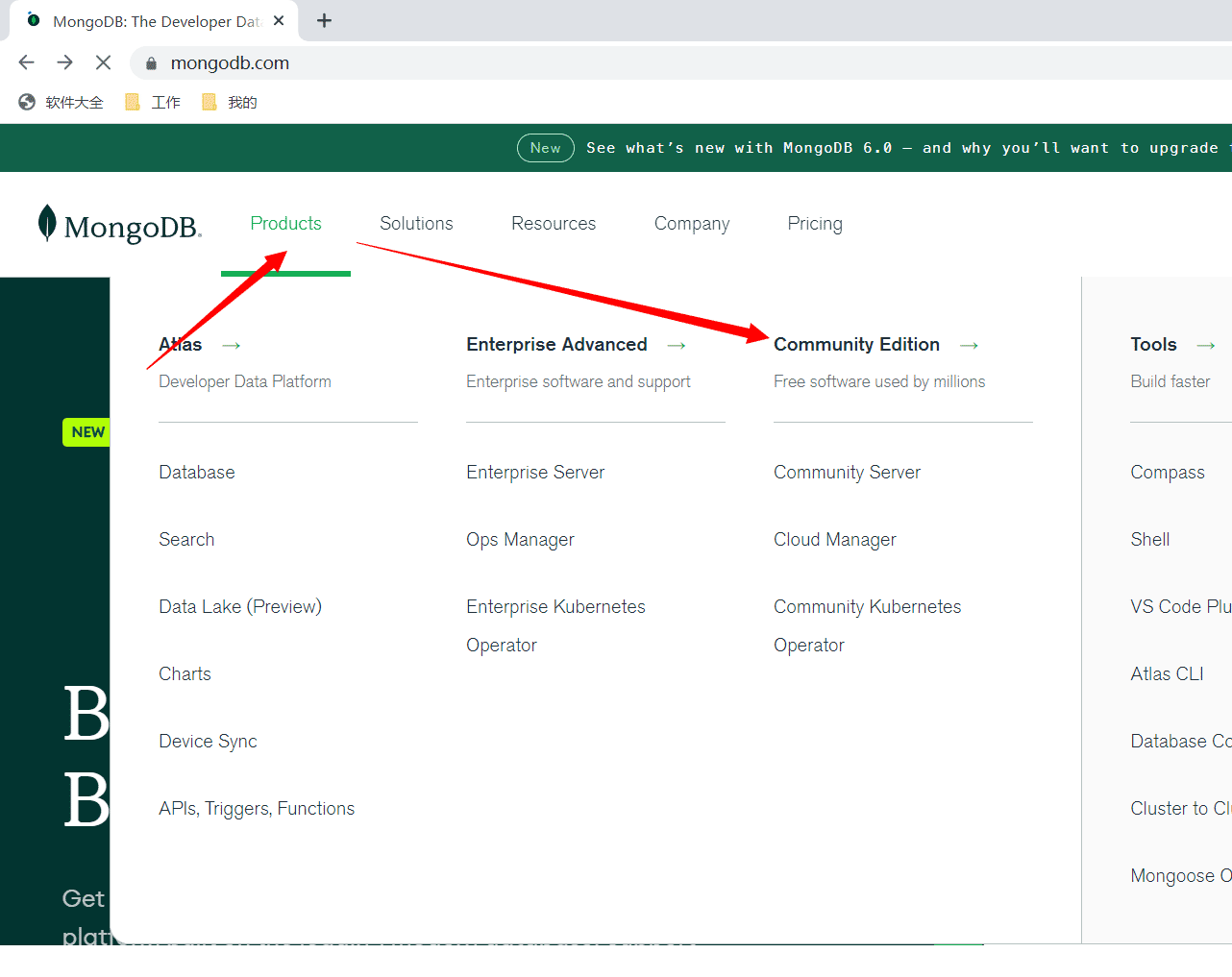1232x977 pixels.
Task: Click the browser forward arrow
Action: (64, 62)
